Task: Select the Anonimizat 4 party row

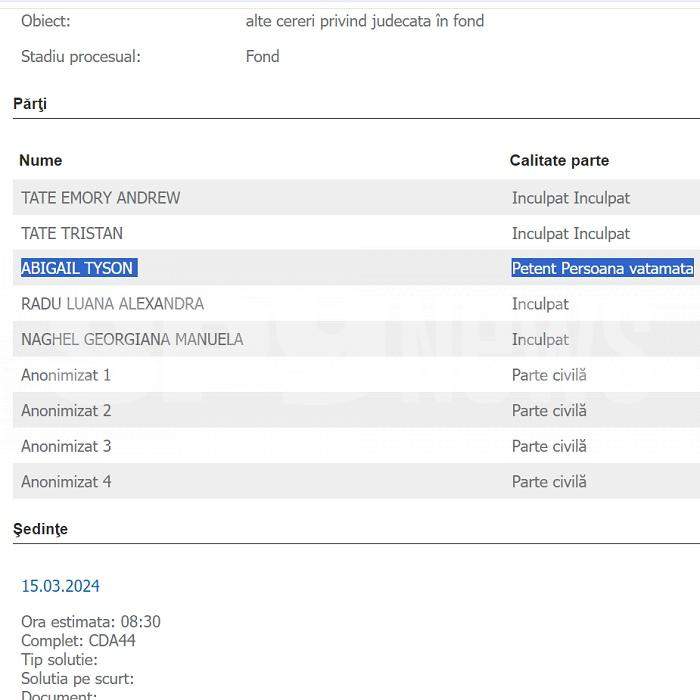Action: coord(66,481)
